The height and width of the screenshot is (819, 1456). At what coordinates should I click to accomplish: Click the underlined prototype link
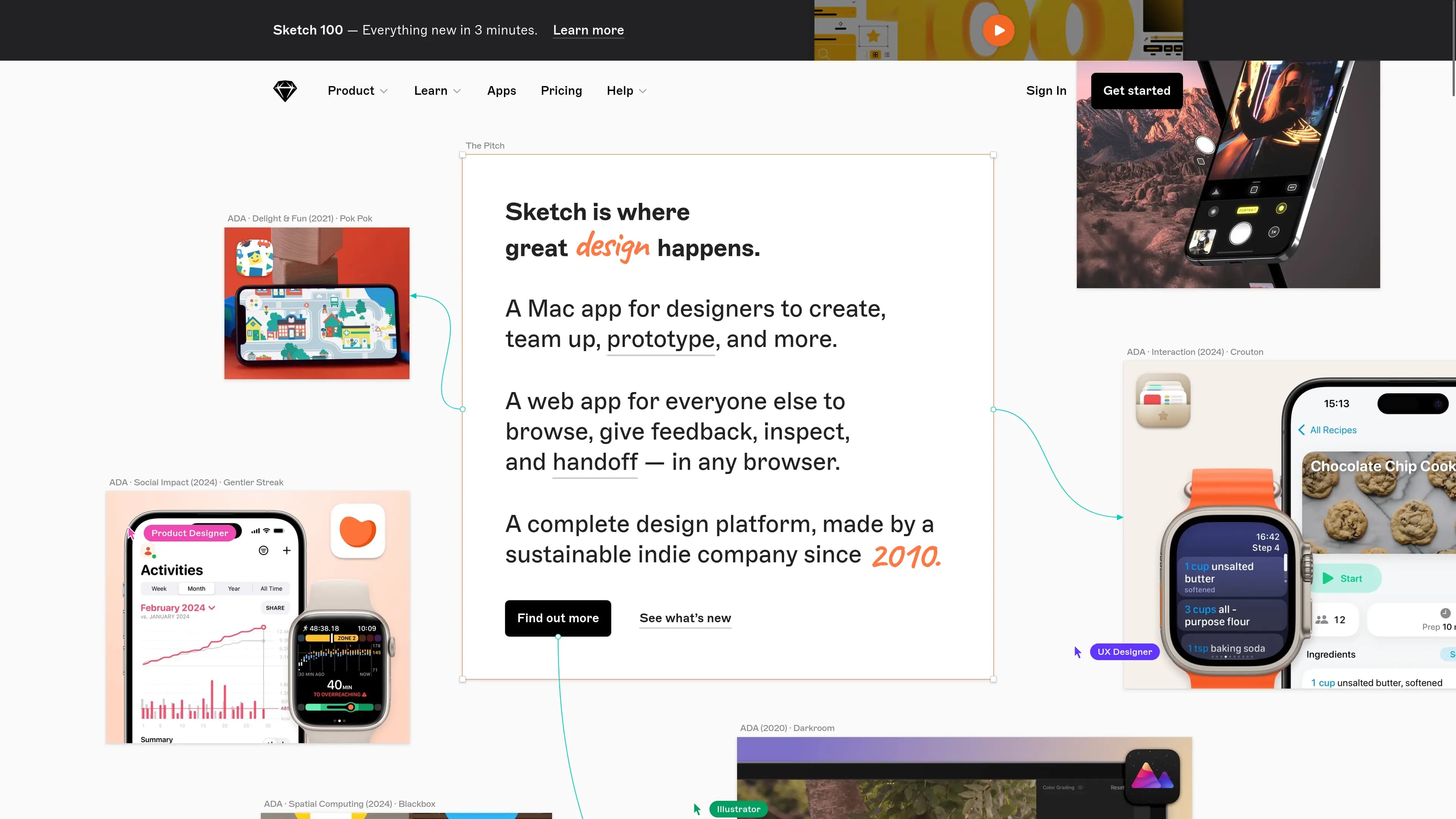(x=661, y=339)
